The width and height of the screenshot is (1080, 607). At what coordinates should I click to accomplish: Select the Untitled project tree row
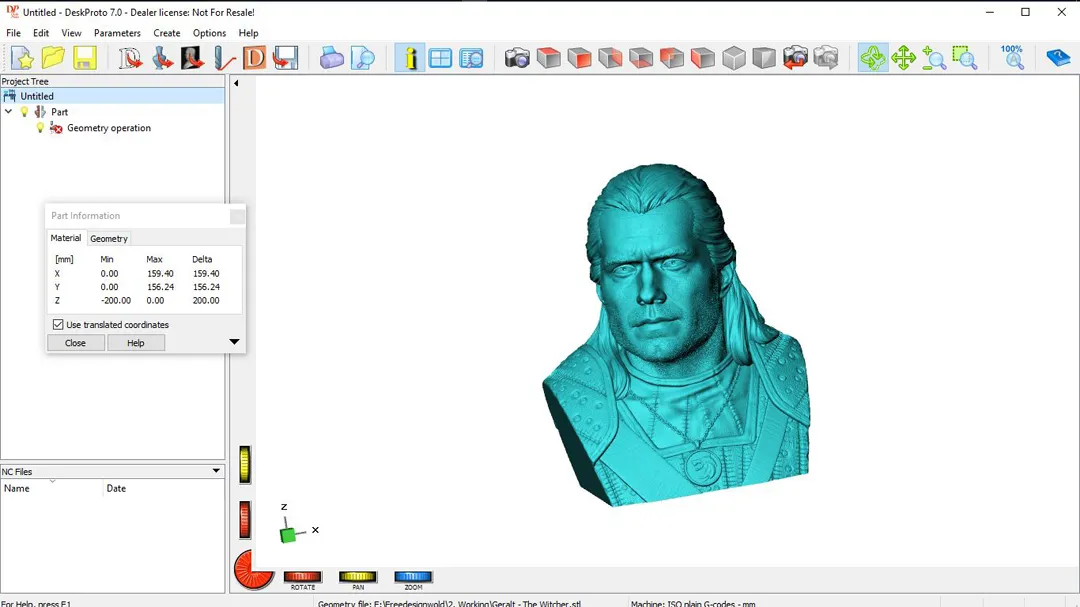point(112,96)
